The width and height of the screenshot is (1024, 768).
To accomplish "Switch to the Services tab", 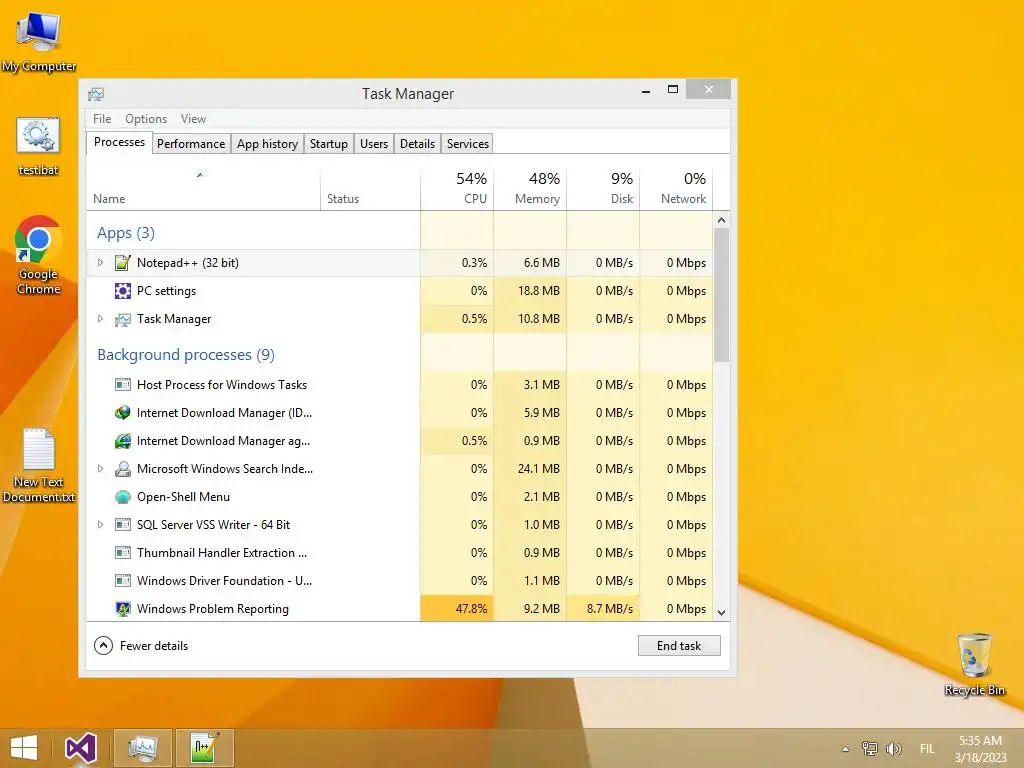I will (468, 144).
